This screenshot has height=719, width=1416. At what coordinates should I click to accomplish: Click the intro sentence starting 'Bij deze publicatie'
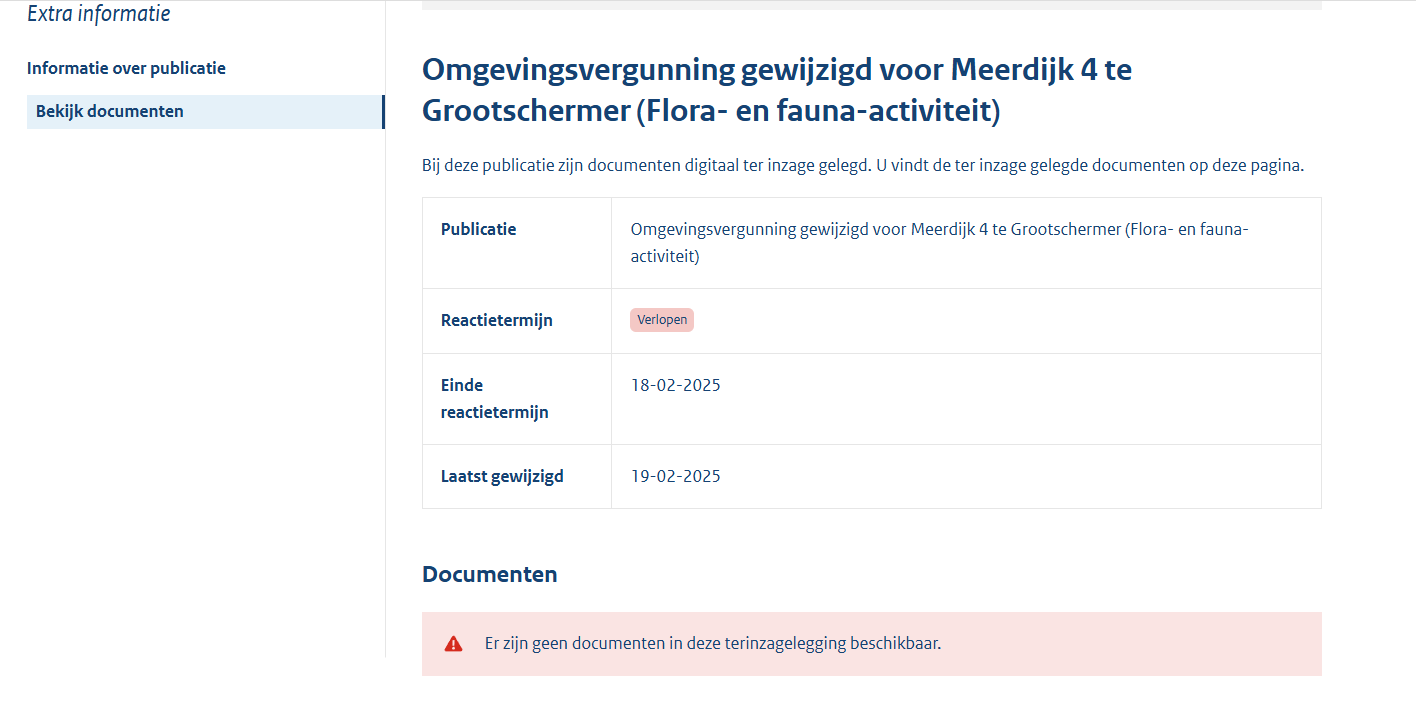click(862, 165)
